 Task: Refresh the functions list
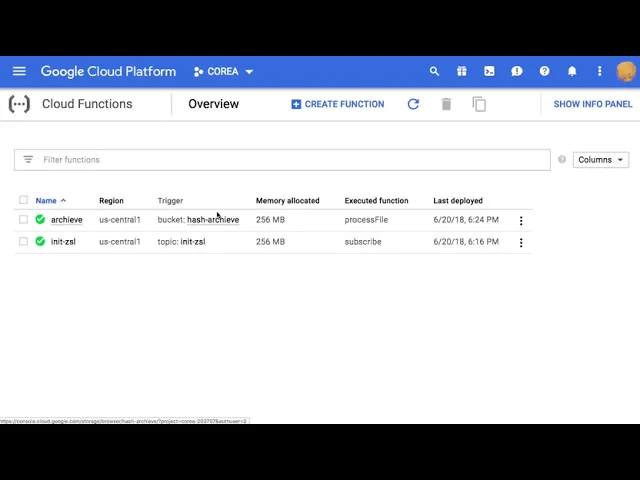pos(413,104)
